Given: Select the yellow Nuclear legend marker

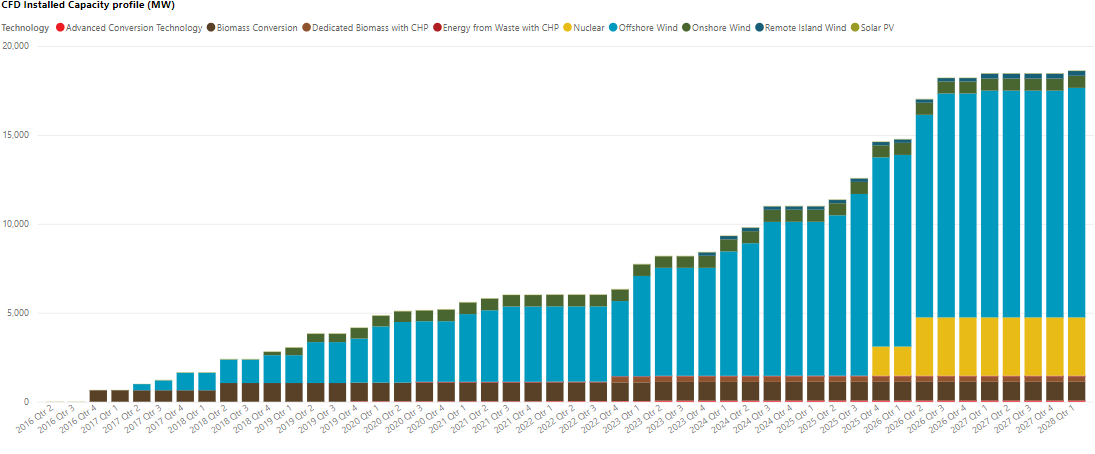Looking at the screenshot, I should pyautogui.click(x=567, y=27).
